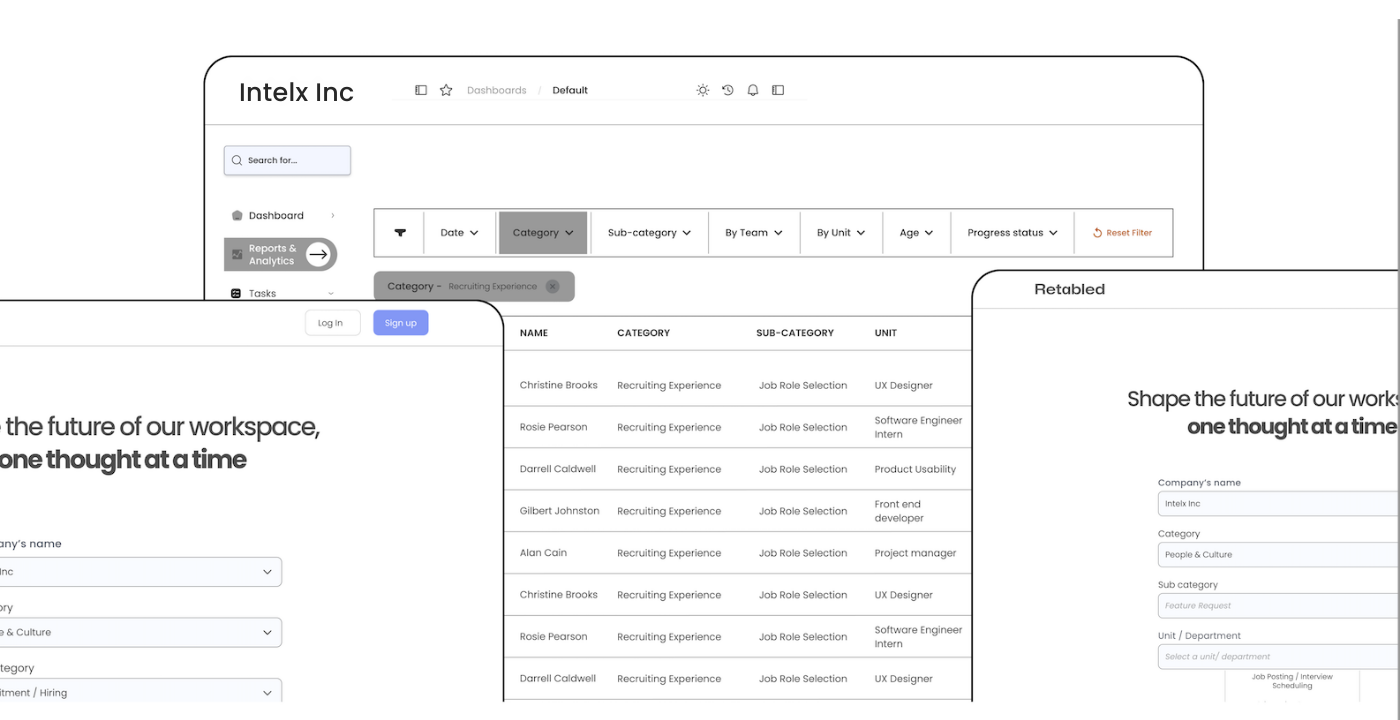Image resolution: width=1400 pixels, height=720 pixels.
Task: Click the magnifier icon in search box
Action: [237, 160]
